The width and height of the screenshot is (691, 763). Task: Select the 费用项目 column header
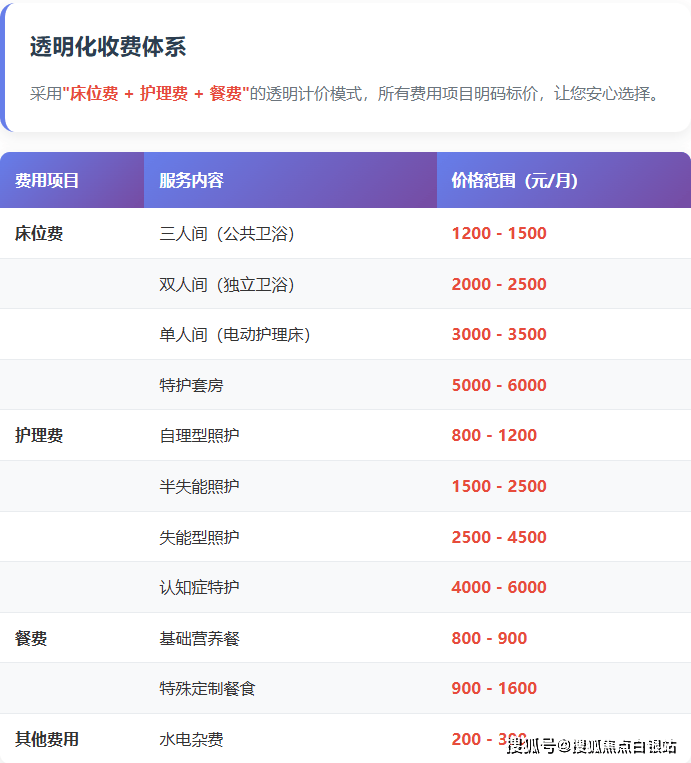(47, 181)
